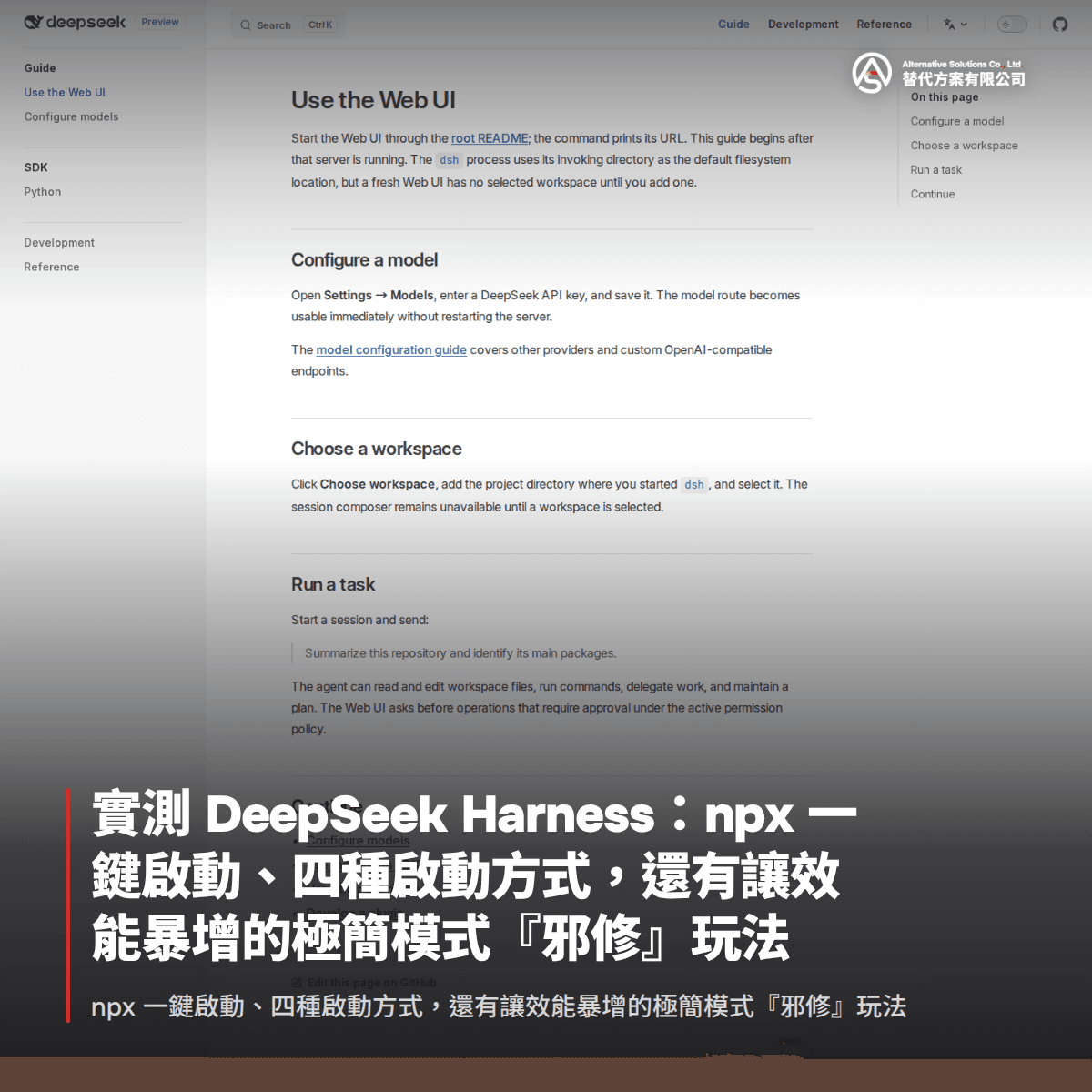Screen dimensions: 1092x1092
Task: Click the 'On this page' outline label
Action: (x=945, y=97)
